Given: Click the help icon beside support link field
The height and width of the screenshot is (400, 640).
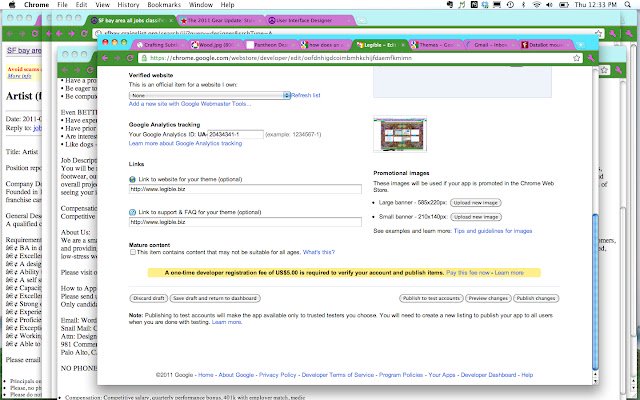Looking at the screenshot, I should (132, 212).
